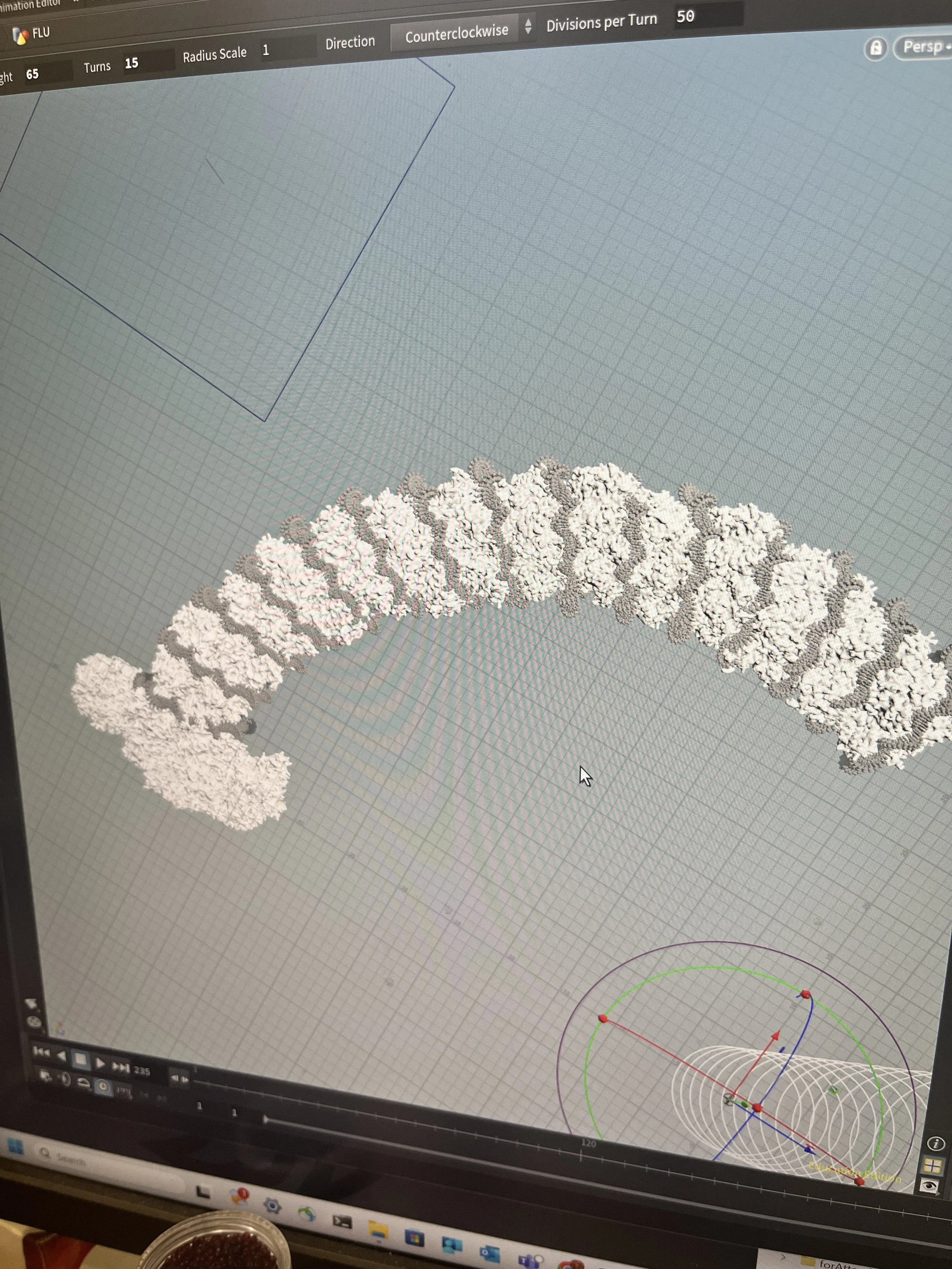Toggle the real-time playback clock icon
The height and width of the screenshot is (1269, 952).
coord(103,1087)
